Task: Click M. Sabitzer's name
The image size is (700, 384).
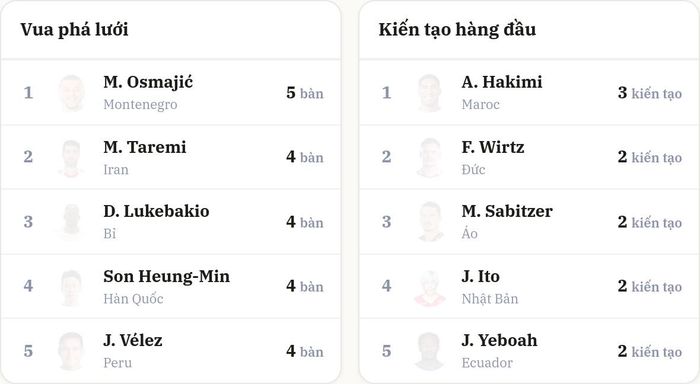Action: [507, 211]
